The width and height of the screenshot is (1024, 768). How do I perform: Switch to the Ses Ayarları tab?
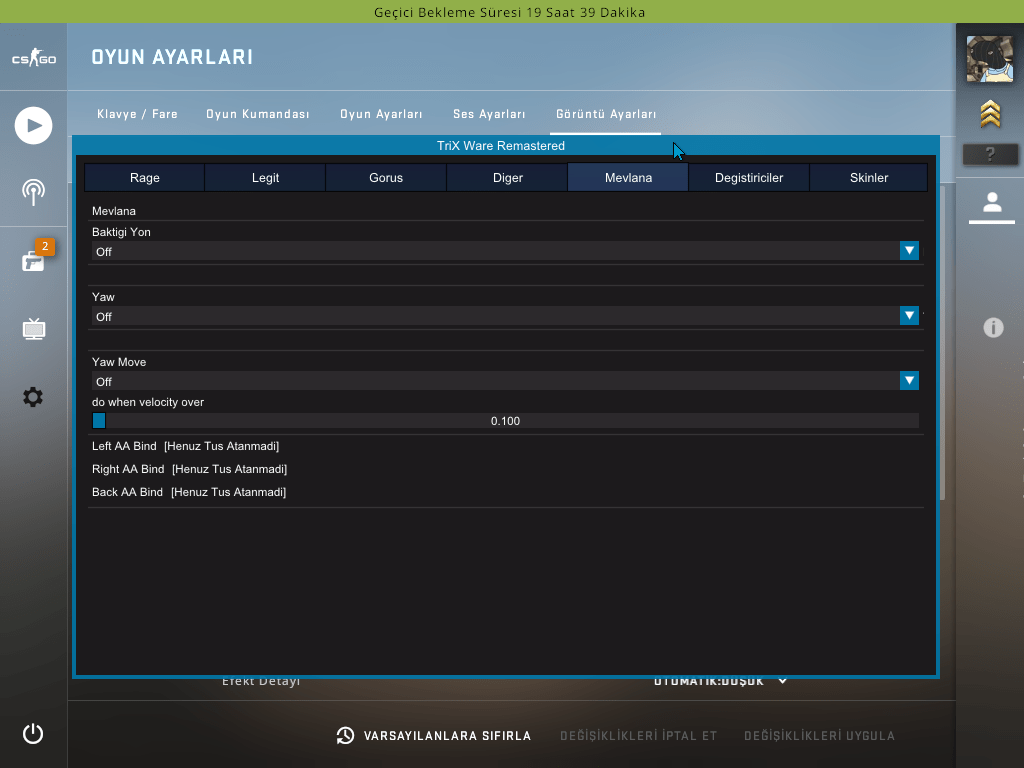click(x=489, y=114)
